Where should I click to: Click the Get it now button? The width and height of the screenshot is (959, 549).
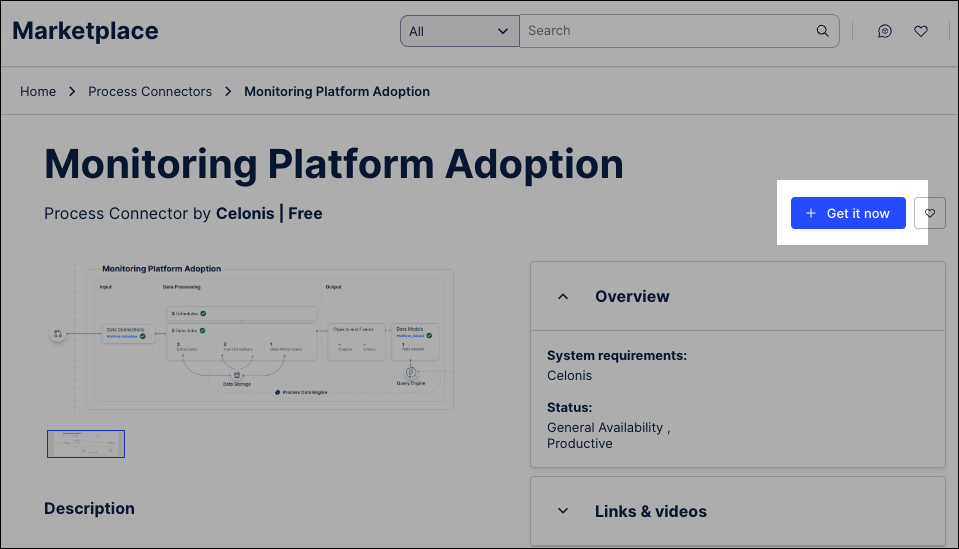tap(848, 213)
